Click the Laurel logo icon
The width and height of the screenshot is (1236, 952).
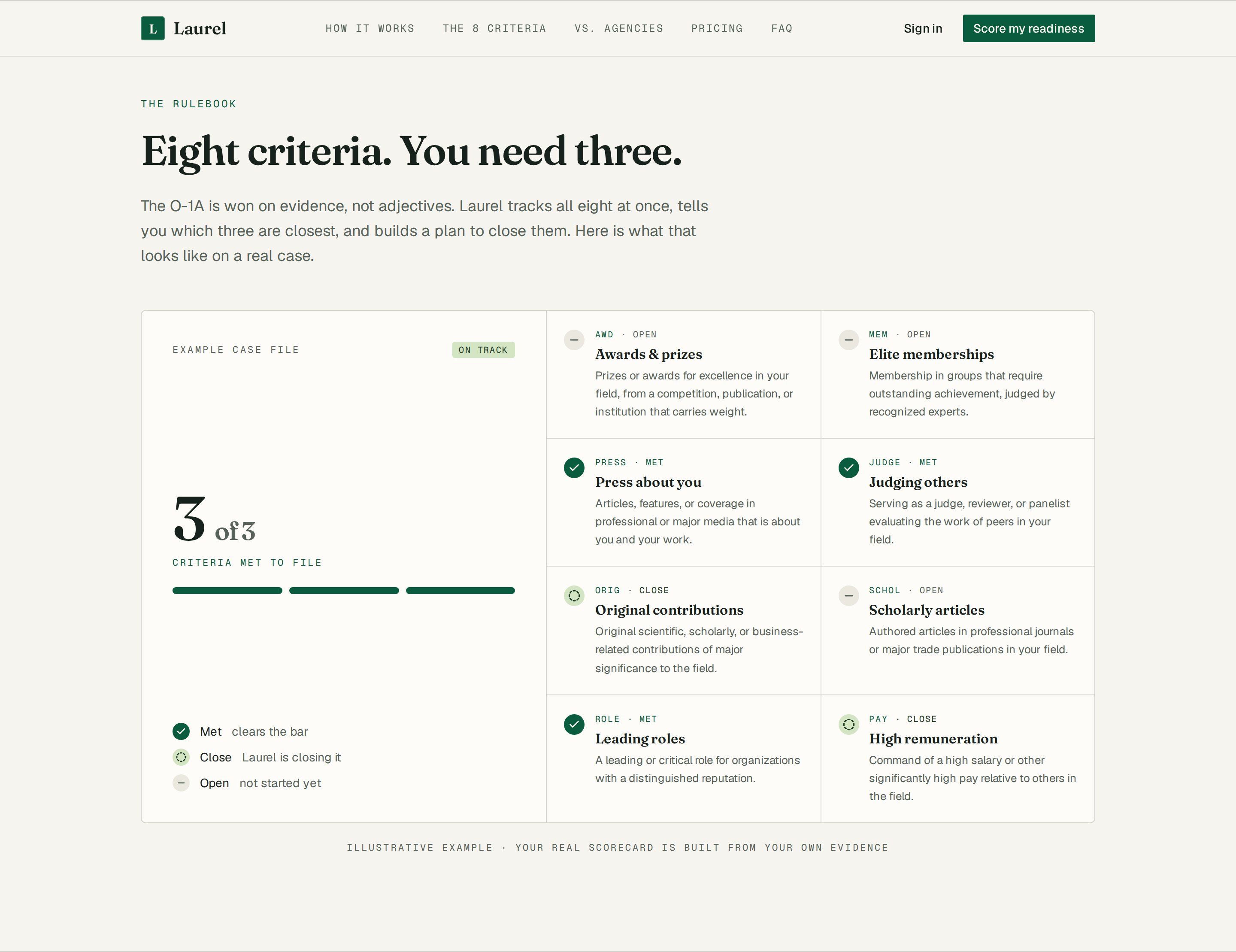153,28
